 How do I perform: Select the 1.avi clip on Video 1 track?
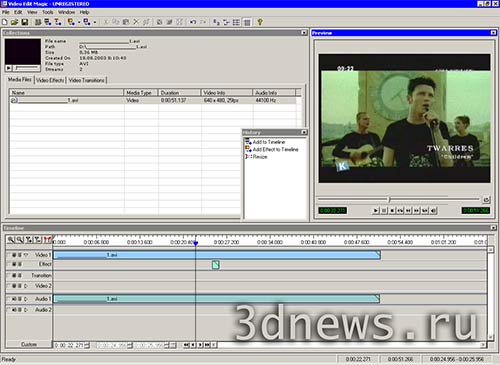coord(217,255)
